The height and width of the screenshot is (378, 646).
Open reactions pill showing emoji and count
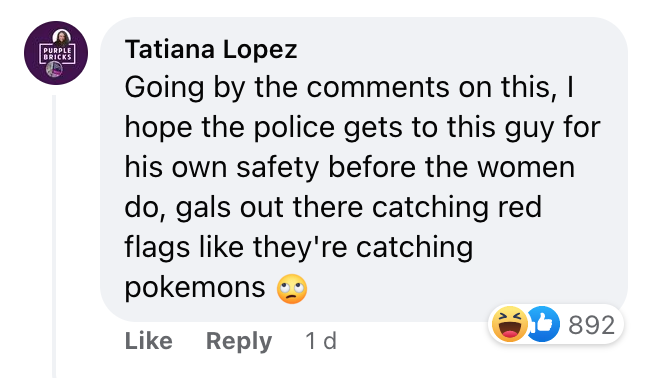(556, 324)
